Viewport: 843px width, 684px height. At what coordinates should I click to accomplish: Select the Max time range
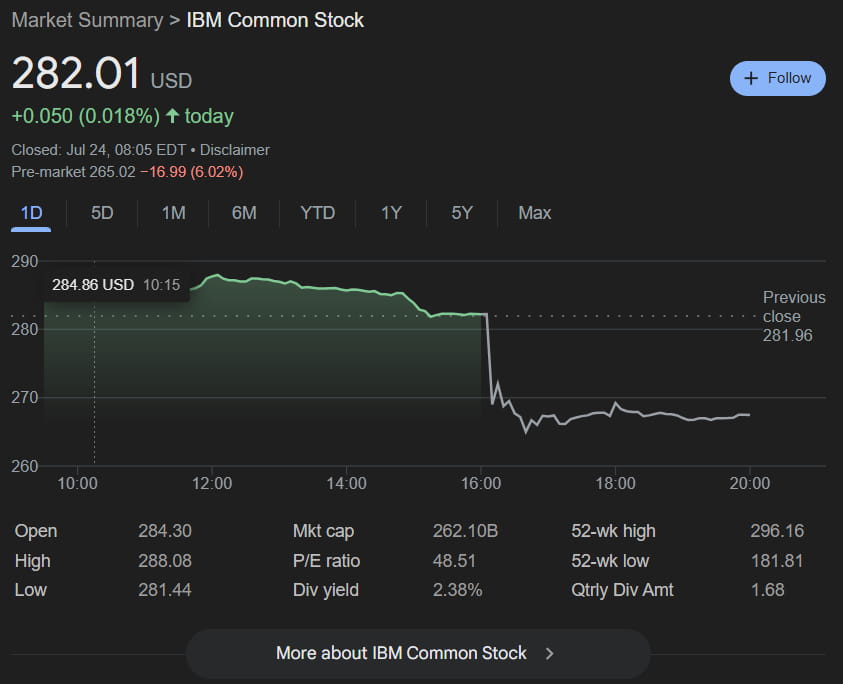[534, 213]
